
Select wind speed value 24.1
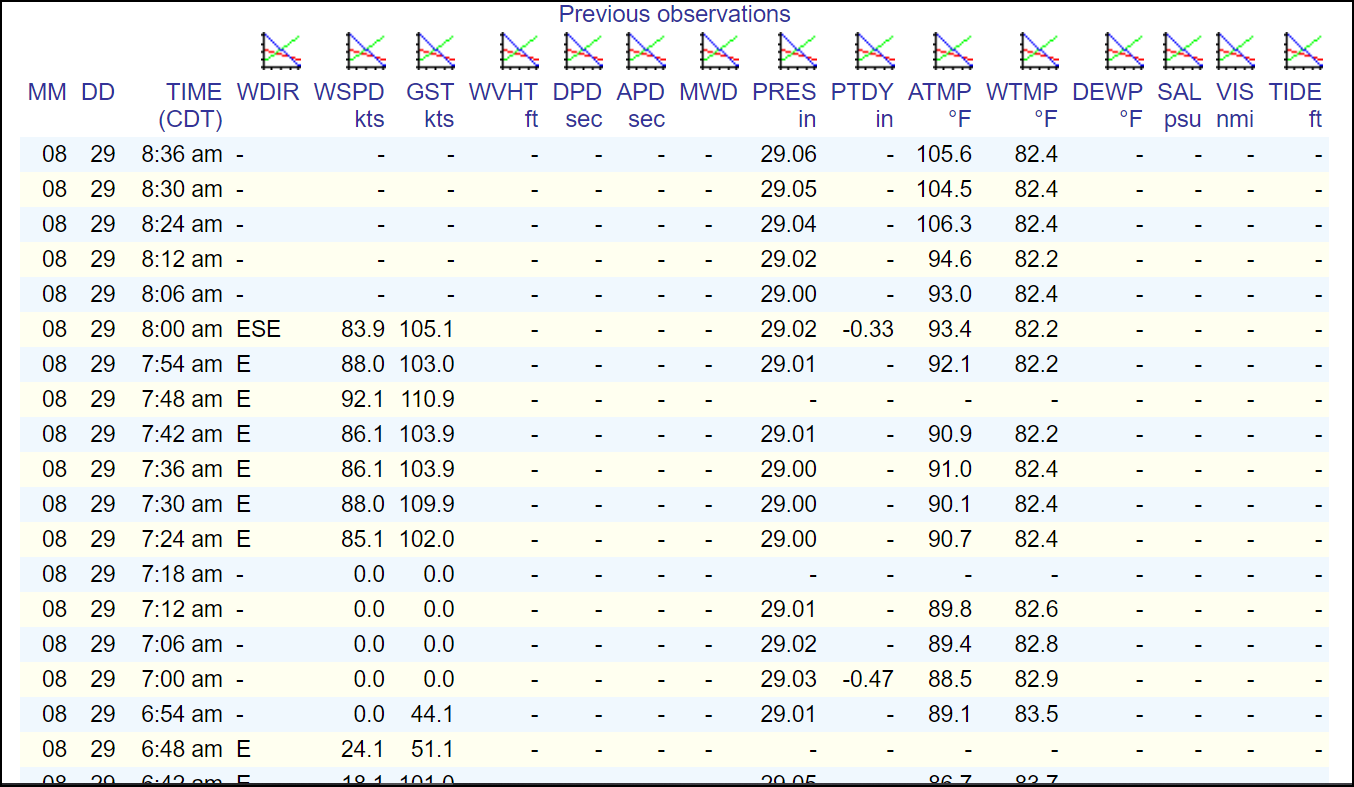(x=363, y=749)
